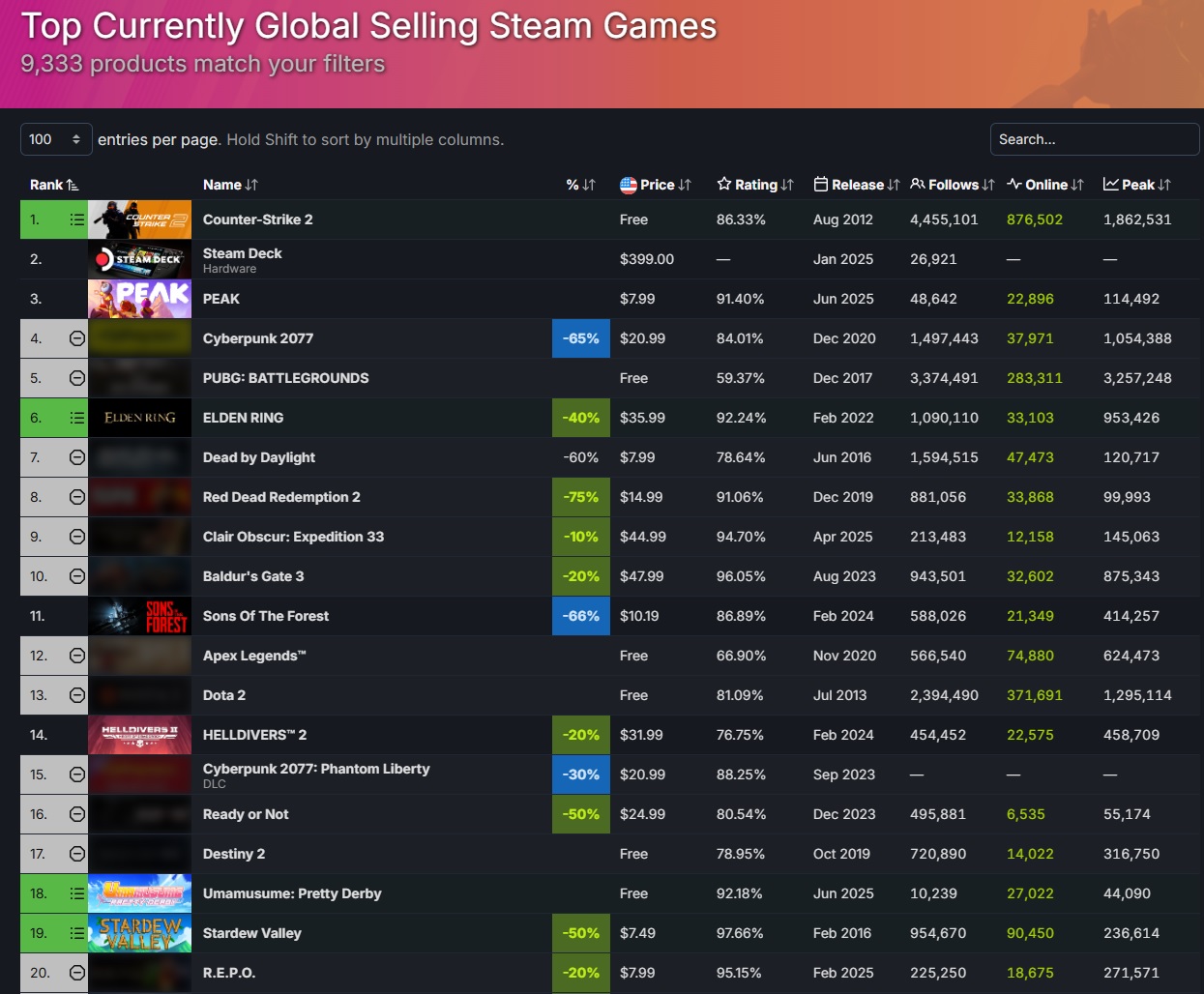Click the circle-minus icon in Dead by Daylight row
This screenshot has height=994, width=1204.
click(x=77, y=457)
